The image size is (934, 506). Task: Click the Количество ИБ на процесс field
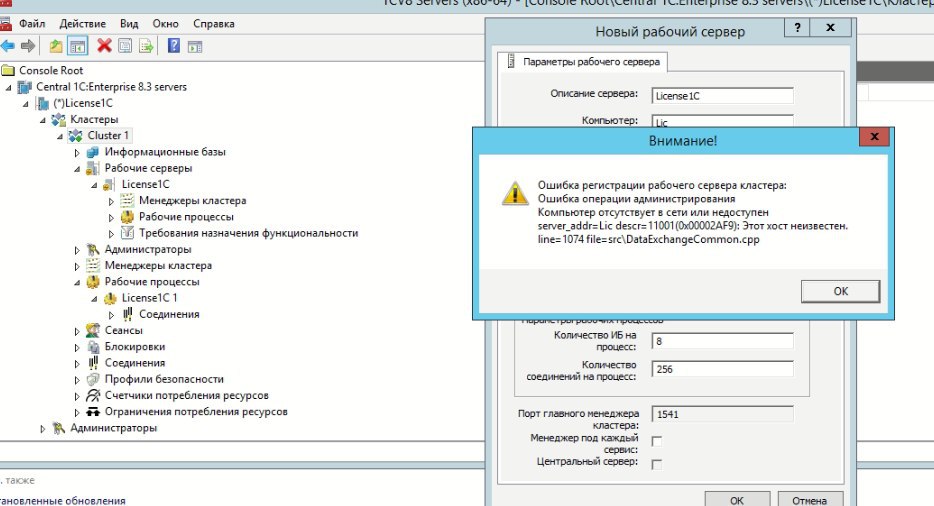click(x=723, y=341)
